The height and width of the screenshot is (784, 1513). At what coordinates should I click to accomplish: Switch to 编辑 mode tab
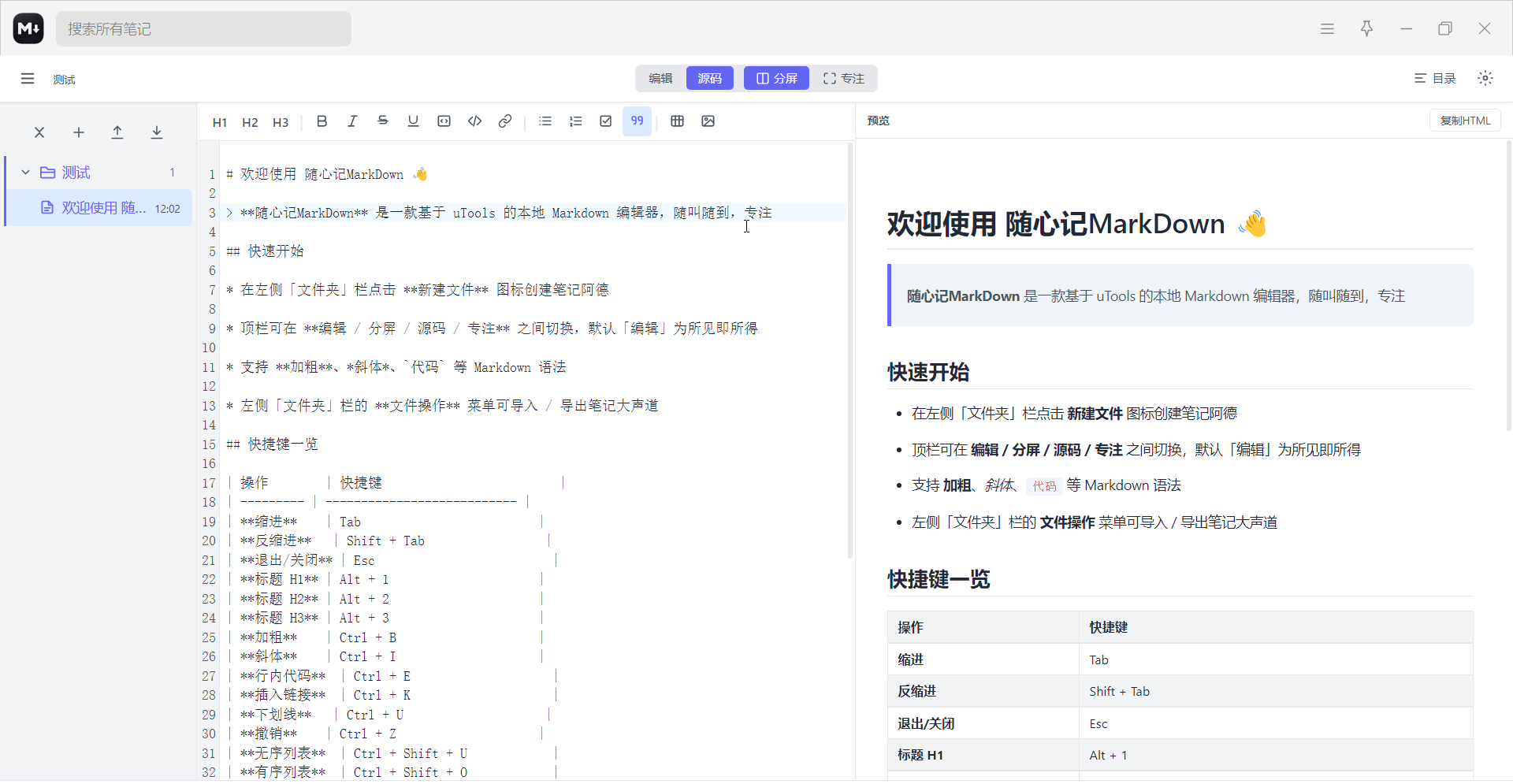(x=660, y=78)
